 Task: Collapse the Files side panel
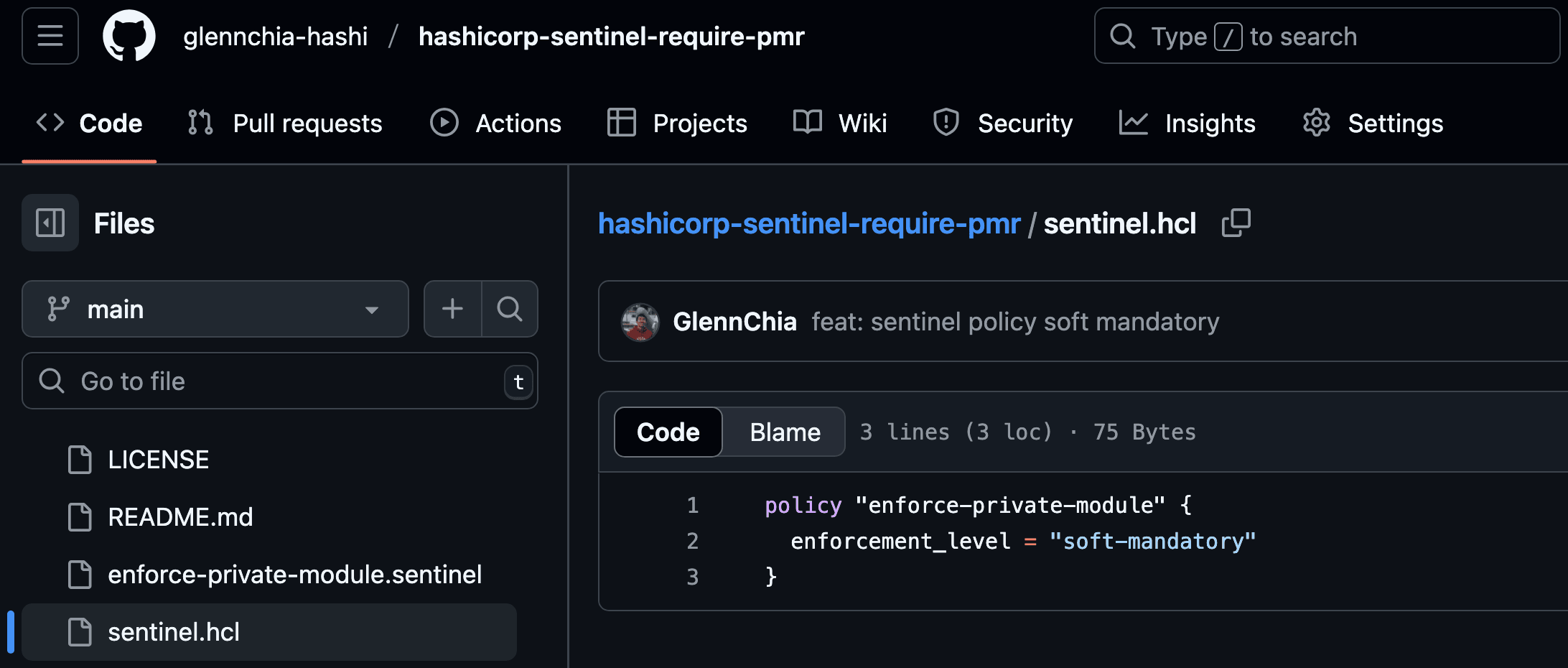pos(50,223)
